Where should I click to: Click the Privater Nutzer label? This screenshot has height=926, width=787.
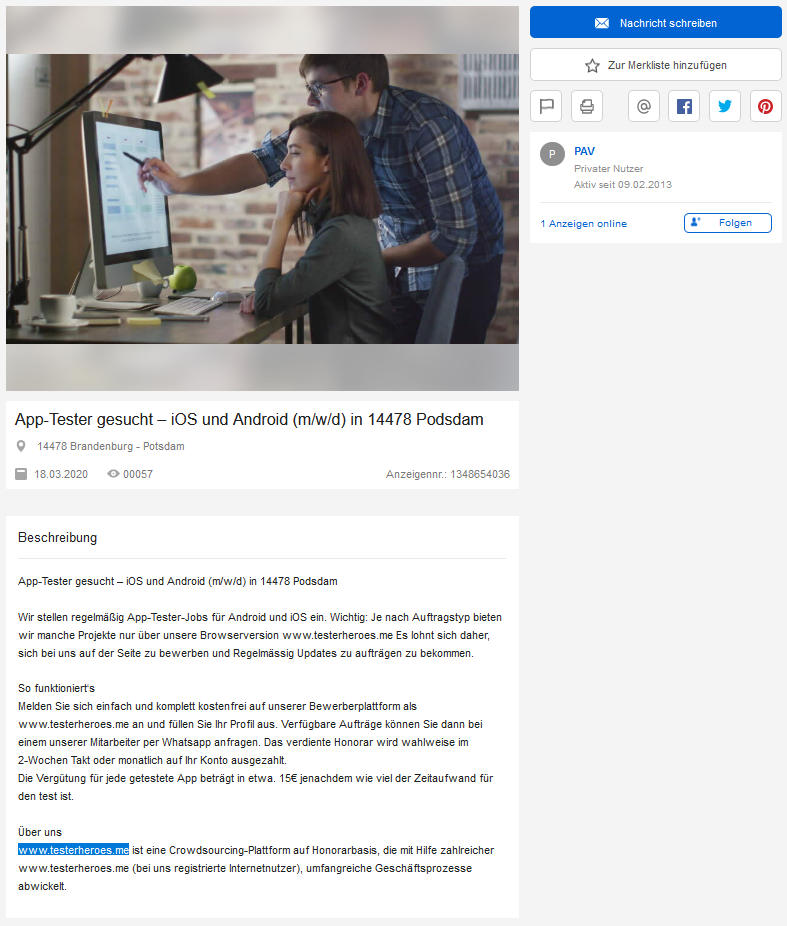click(608, 168)
